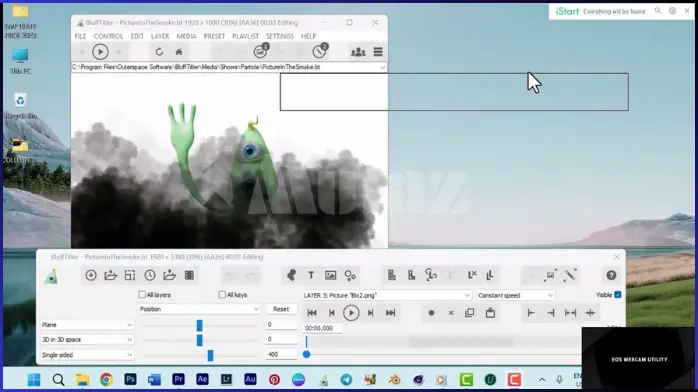The image size is (698, 392).
Task: Click the create key record dot button
Action: (x=431, y=313)
